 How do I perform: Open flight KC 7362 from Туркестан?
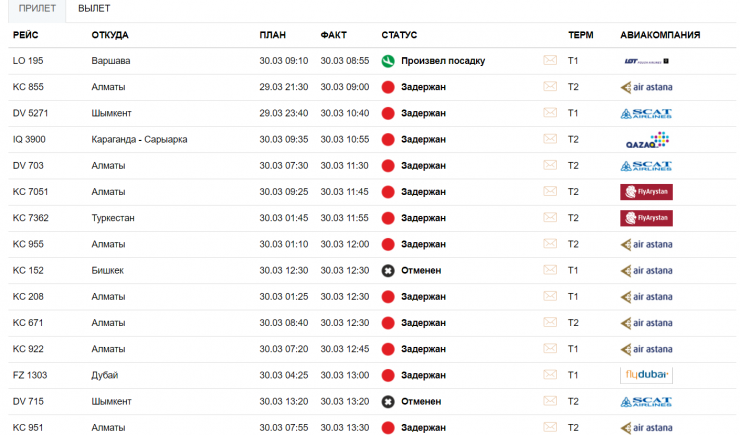pos(28,218)
